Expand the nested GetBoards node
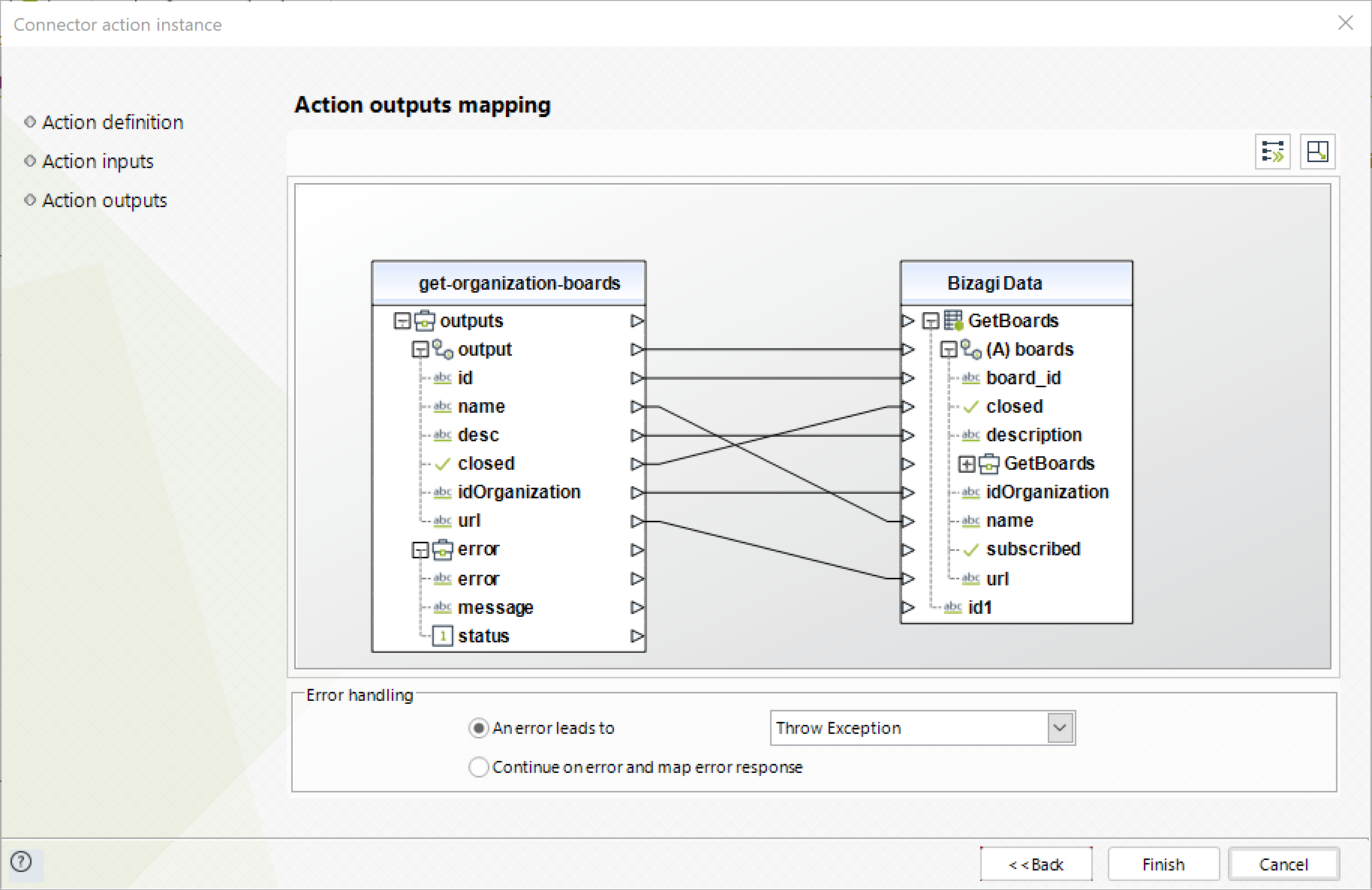The height and width of the screenshot is (890, 1372). pos(967,465)
